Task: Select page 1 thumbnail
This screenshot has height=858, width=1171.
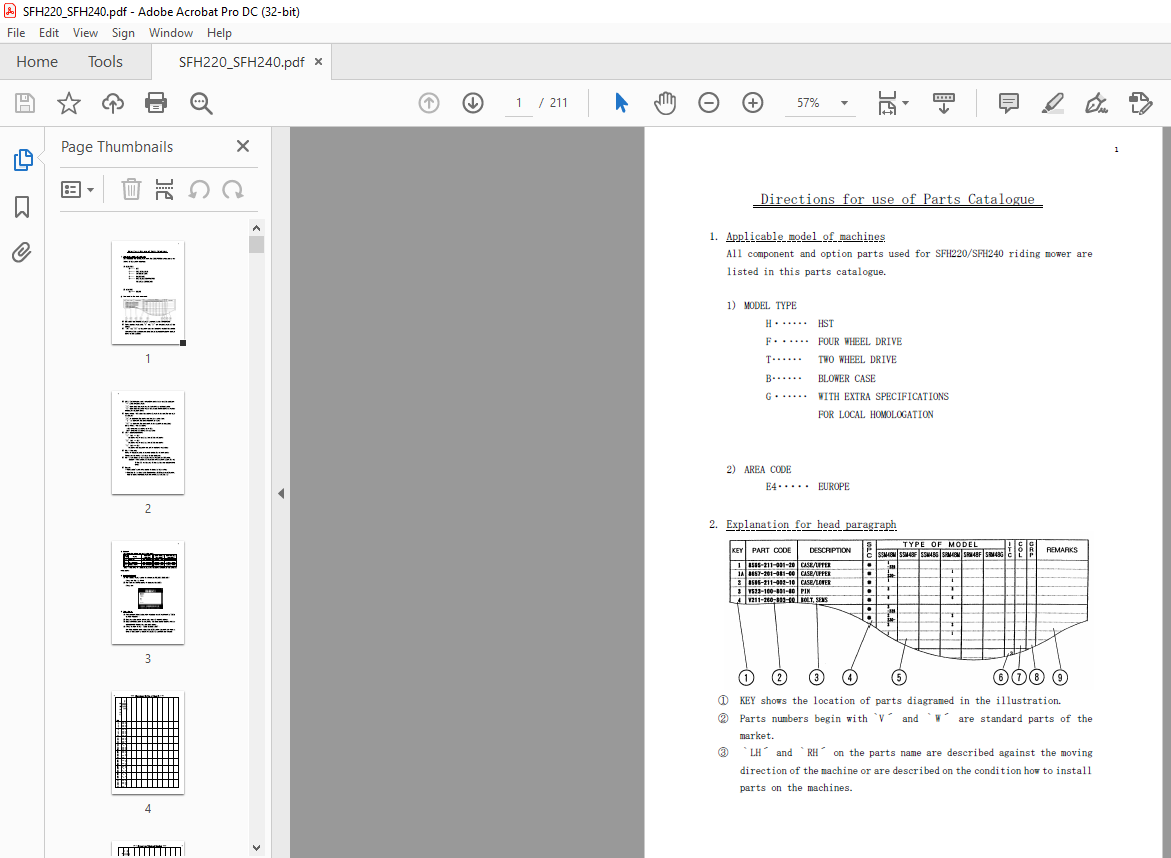Action: click(148, 293)
